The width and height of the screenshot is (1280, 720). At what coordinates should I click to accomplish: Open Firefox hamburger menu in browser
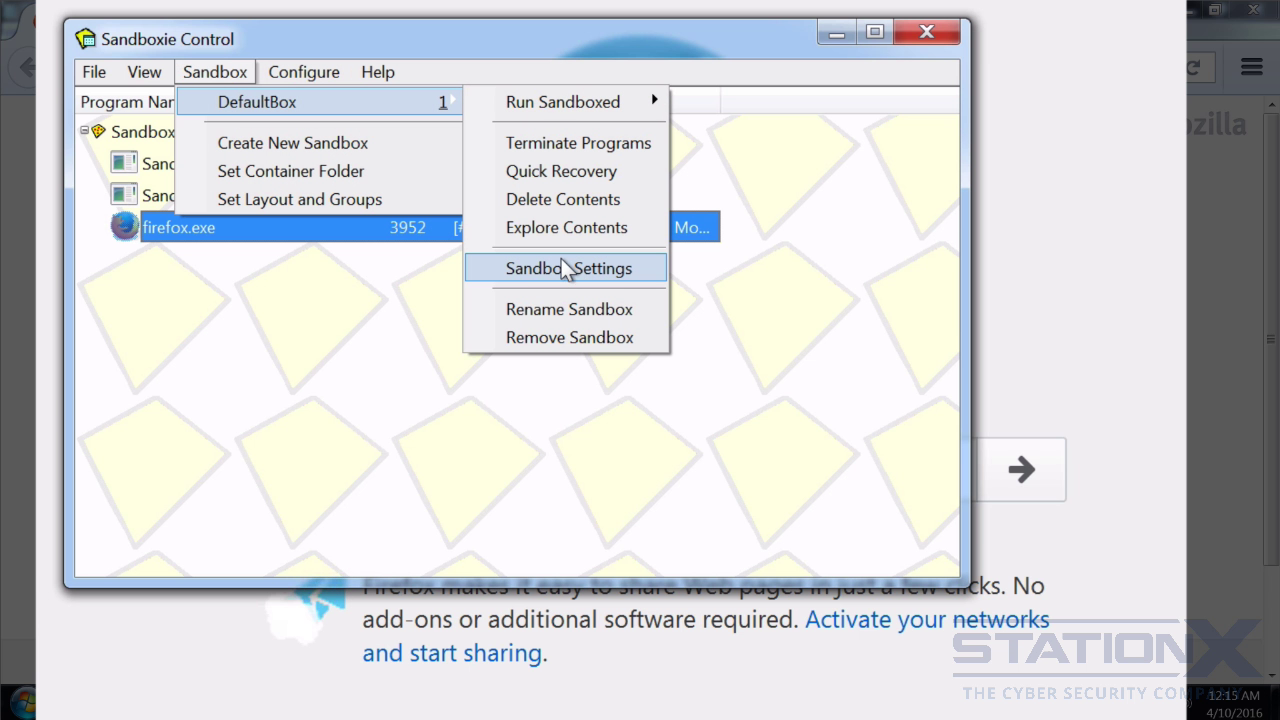coord(1252,67)
